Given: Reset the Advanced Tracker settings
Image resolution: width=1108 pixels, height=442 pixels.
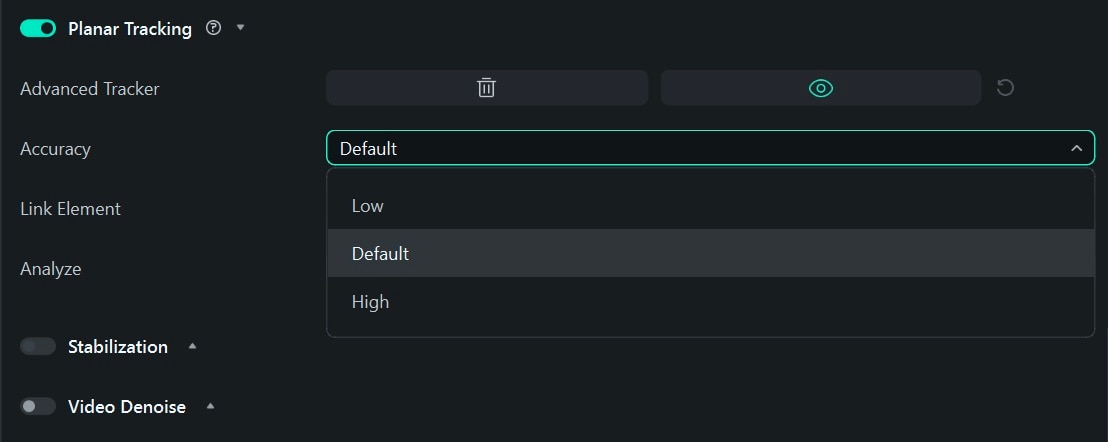Looking at the screenshot, I should pyautogui.click(x=1005, y=88).
